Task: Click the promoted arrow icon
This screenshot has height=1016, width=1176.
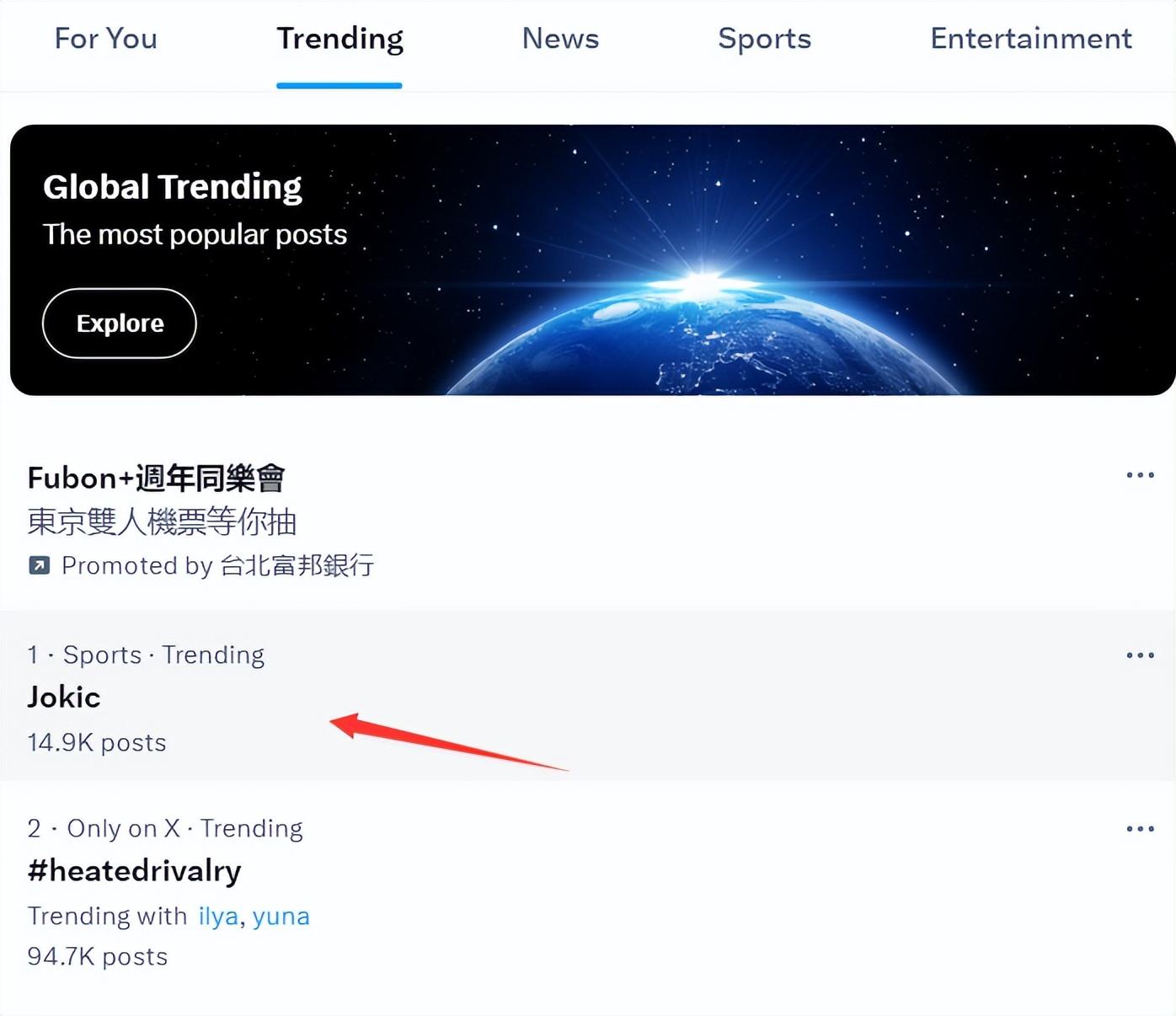Action: [x=39, y=565]
